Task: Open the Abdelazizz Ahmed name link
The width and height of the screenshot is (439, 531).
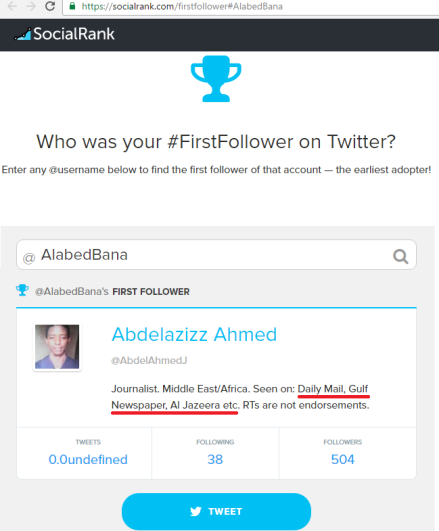Action: tap(194, 335)
